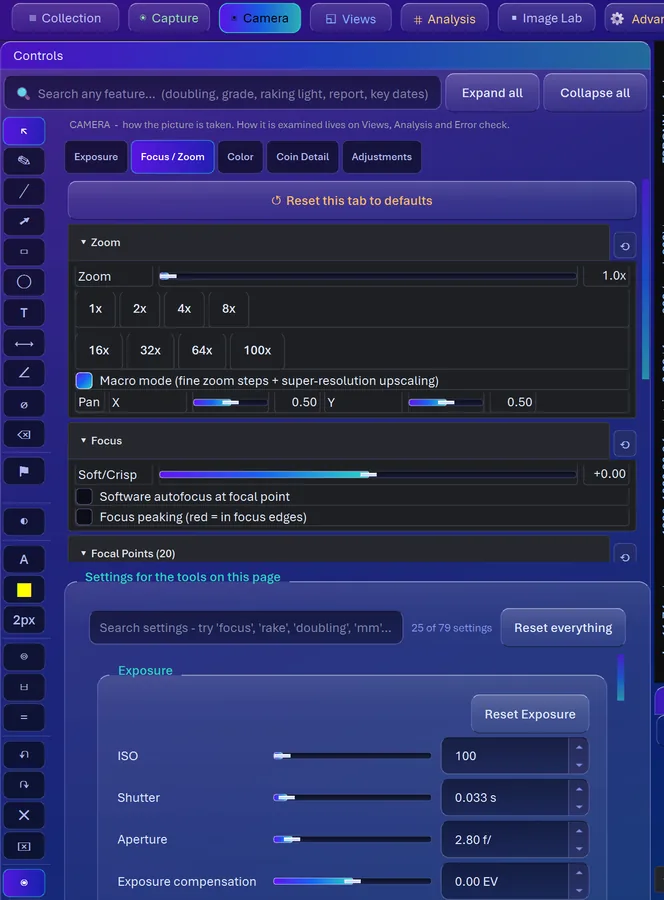664x900 pixels.
Task: Reset the Focal Points section with its icon
Action: coord(625,556)
